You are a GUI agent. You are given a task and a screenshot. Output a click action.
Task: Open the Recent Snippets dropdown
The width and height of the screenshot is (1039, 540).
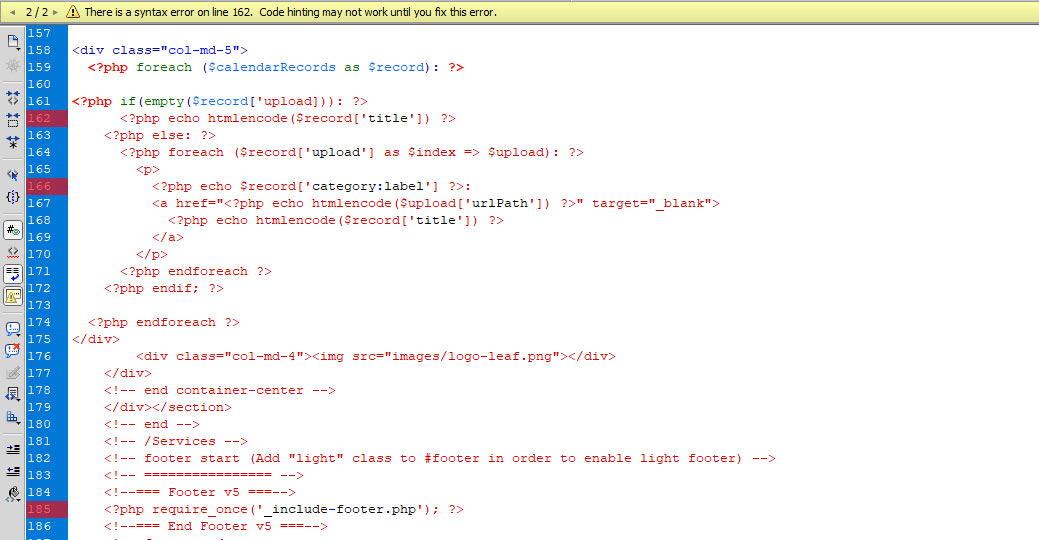coord(13,394)
